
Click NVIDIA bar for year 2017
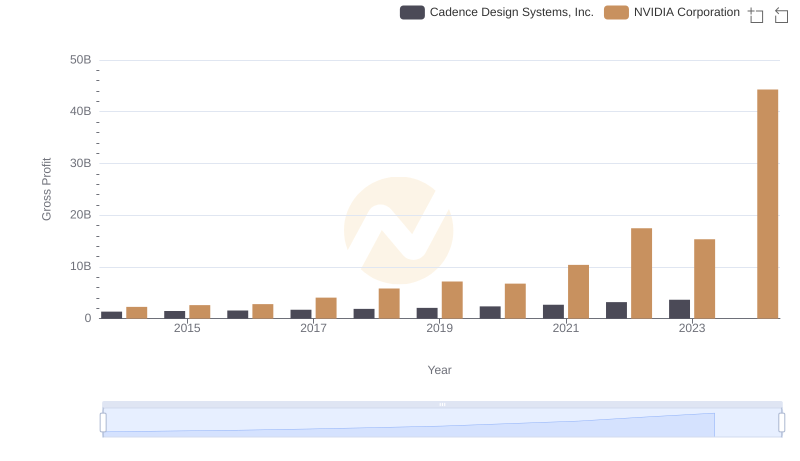pos(326,308)
